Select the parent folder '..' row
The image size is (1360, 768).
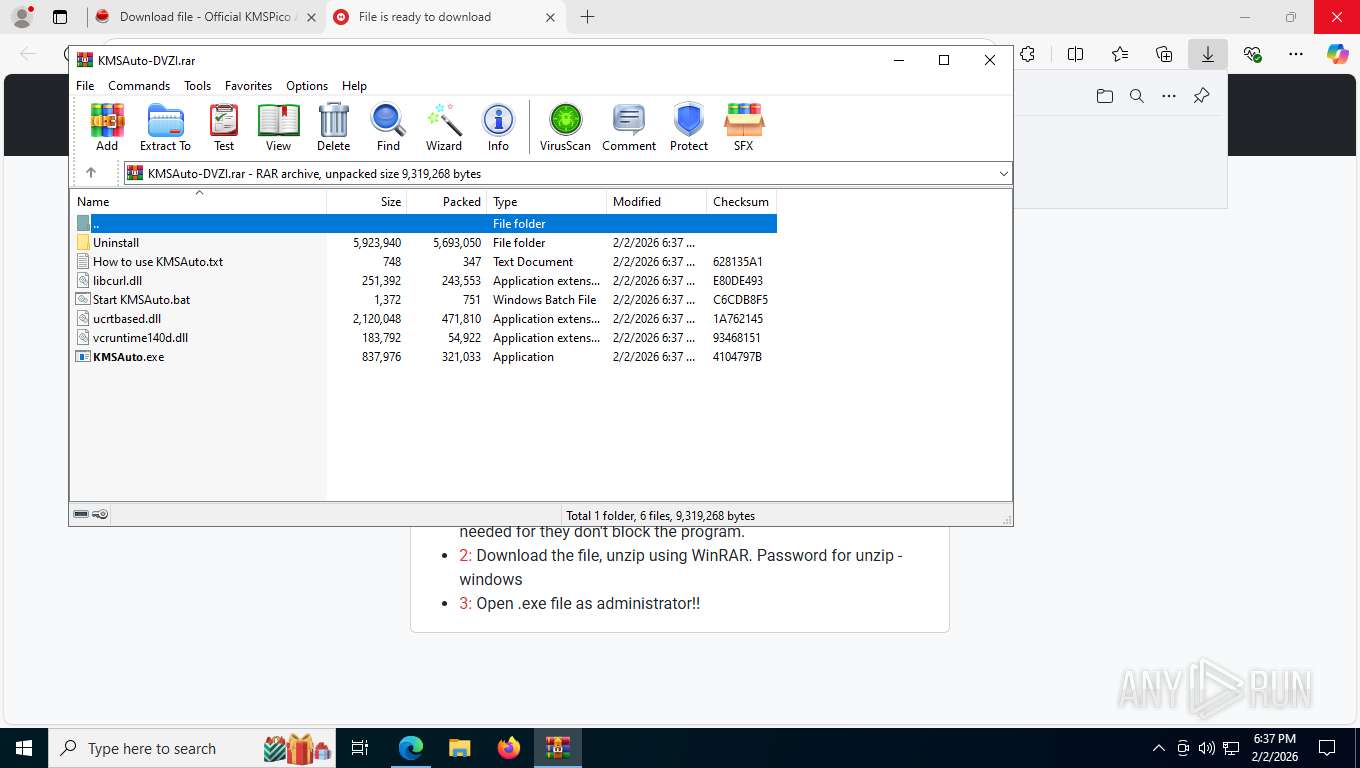click(x=425, y=223)
